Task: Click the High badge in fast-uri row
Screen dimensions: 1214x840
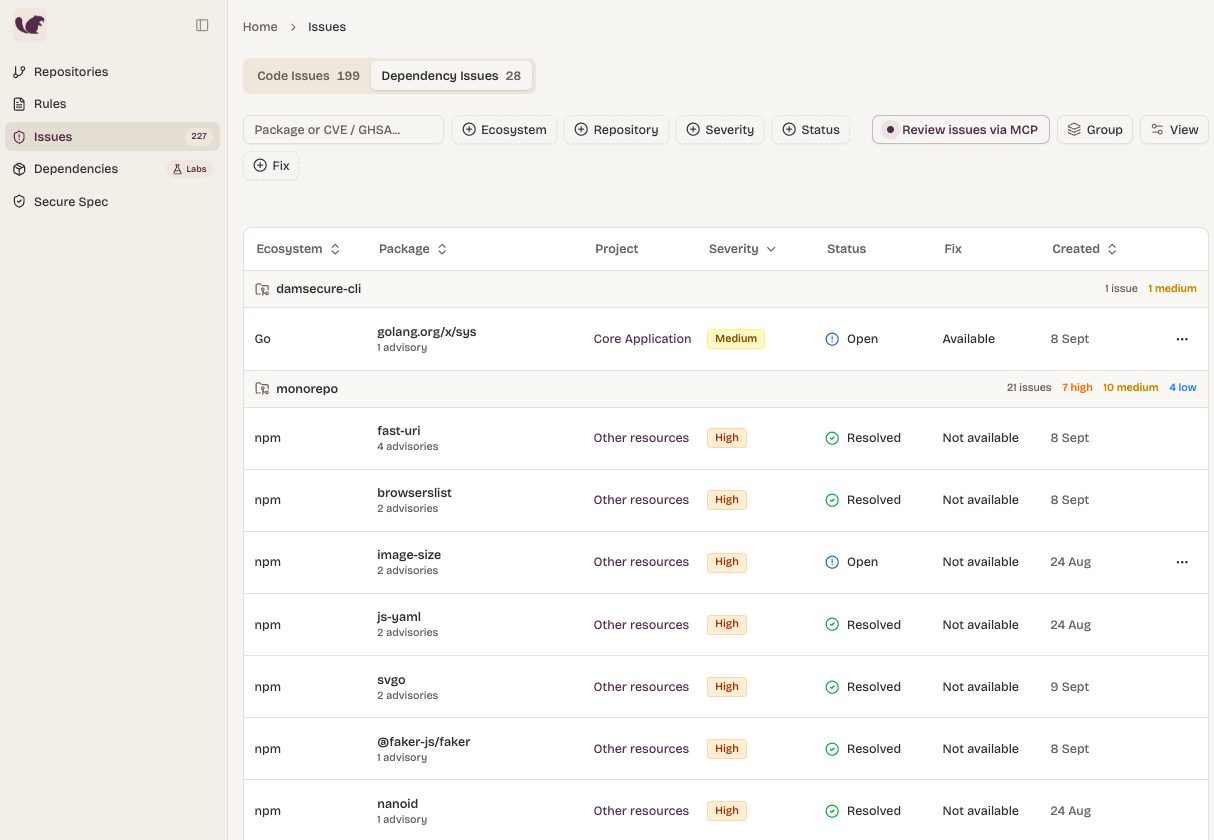Action: [x=727, y=438]
